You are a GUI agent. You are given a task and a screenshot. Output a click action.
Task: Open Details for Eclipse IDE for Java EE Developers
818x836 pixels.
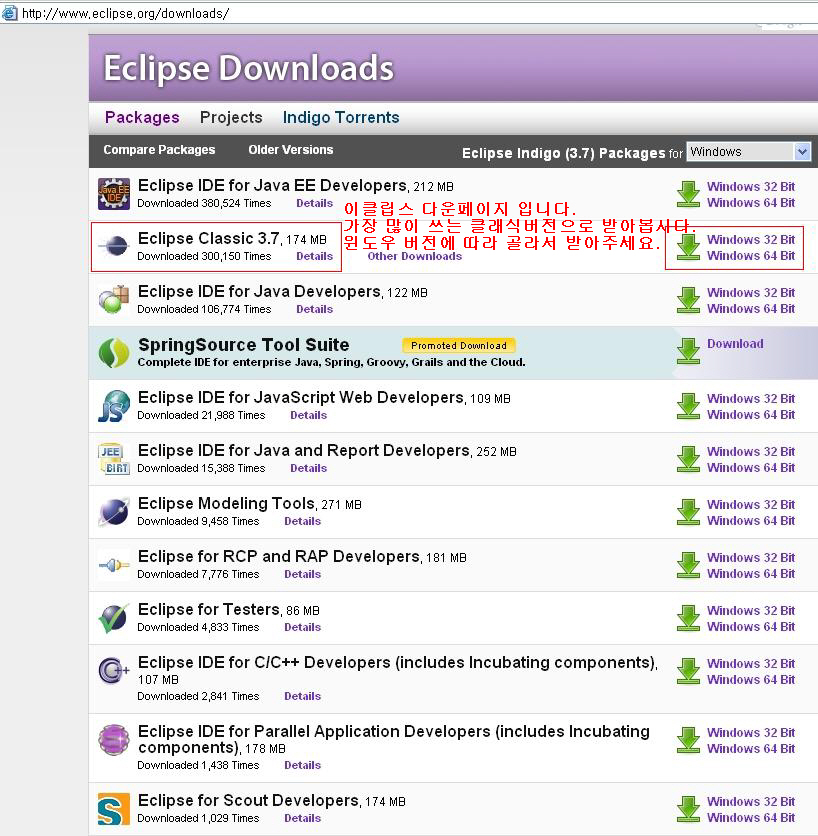coord(315,203)
